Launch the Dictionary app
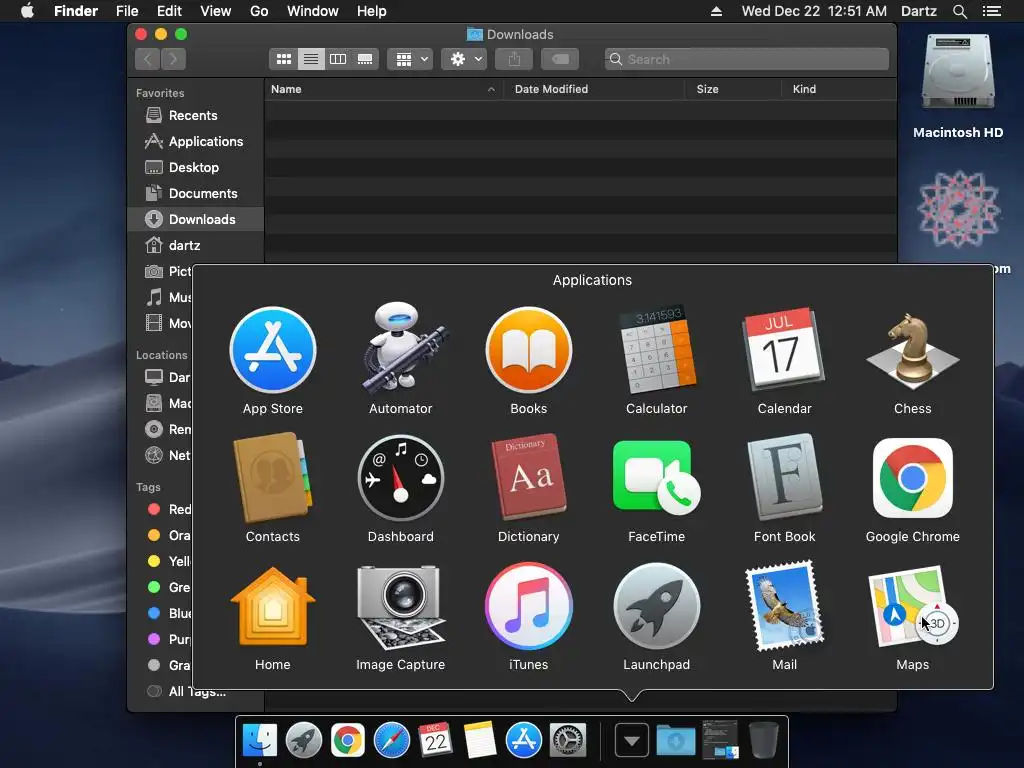The height and width of the screenshot is (768, 1024). pyautogui.click(x=529, y=478)
